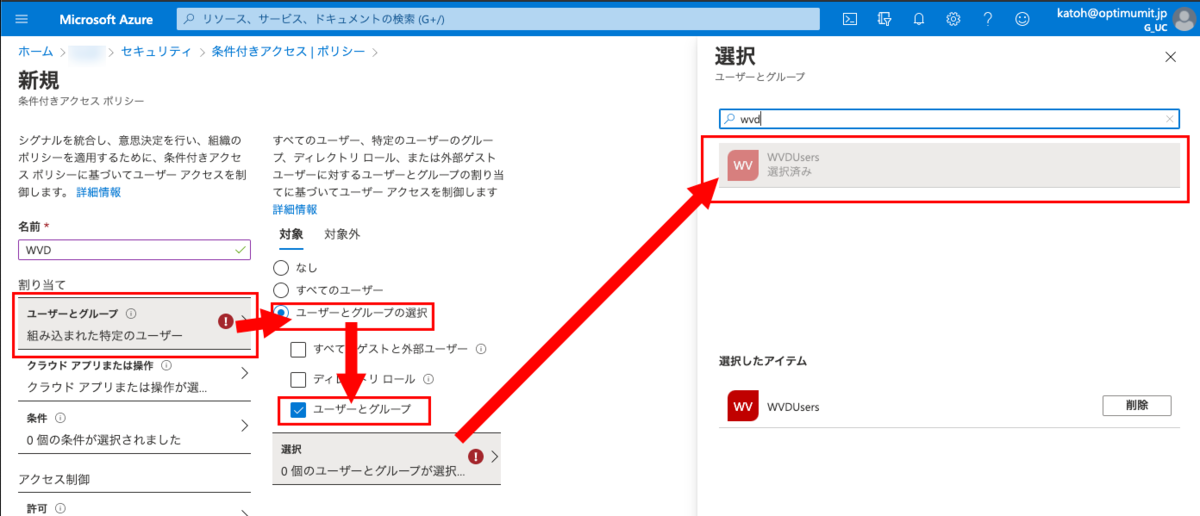Click the info icon beside ゲストと外部ユーザー
The width and height of the screenshot is (1200, 516).
tap(481, 349)
